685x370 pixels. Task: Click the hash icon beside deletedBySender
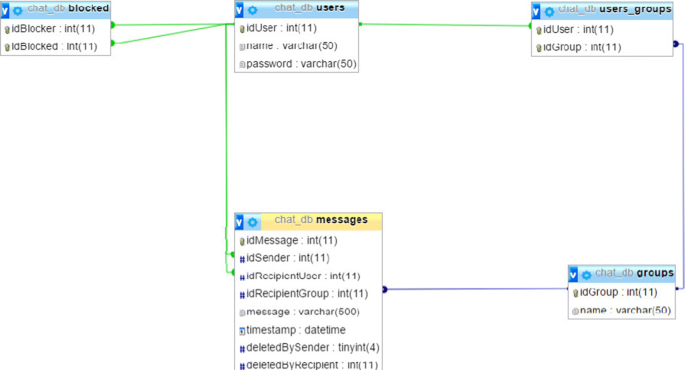coord(242,349)
